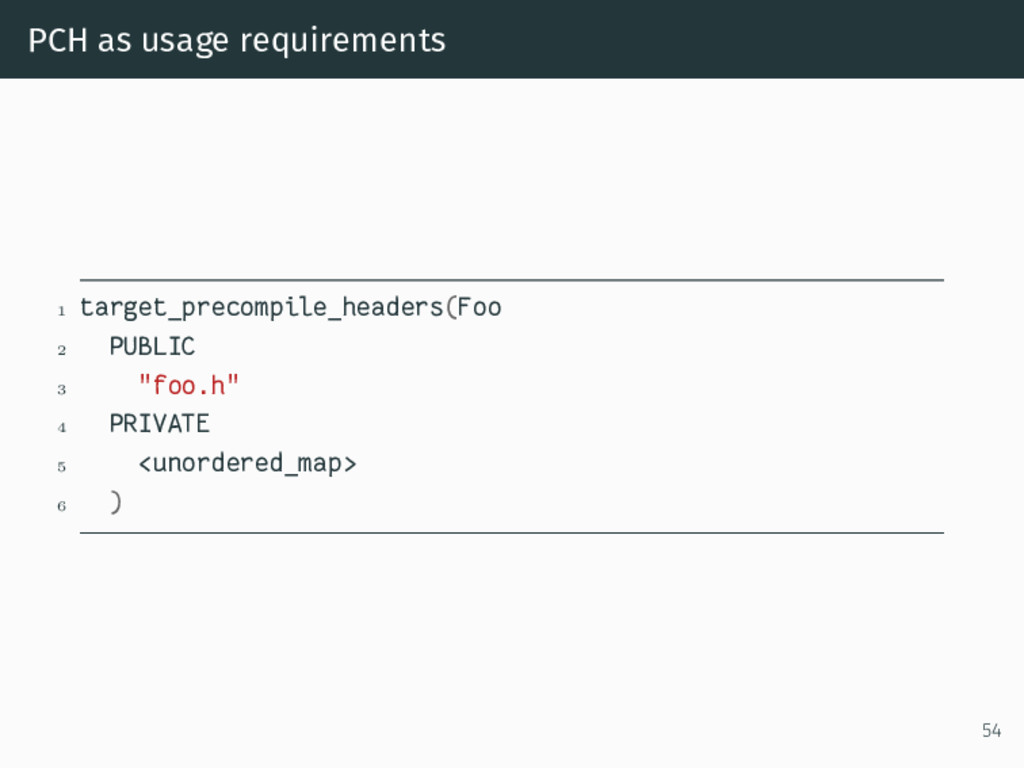Click the dark header bar

(x=512, y=39)
